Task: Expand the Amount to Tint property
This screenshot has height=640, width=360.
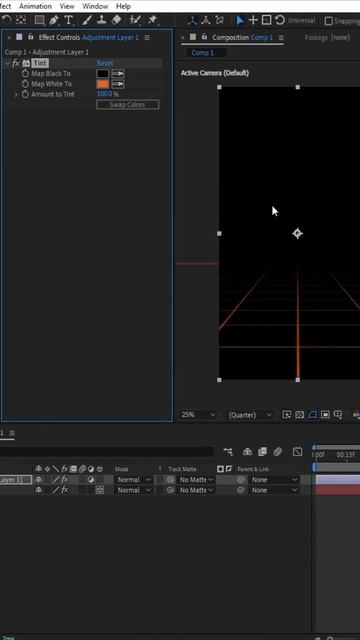Action: (x=16, y=94)
